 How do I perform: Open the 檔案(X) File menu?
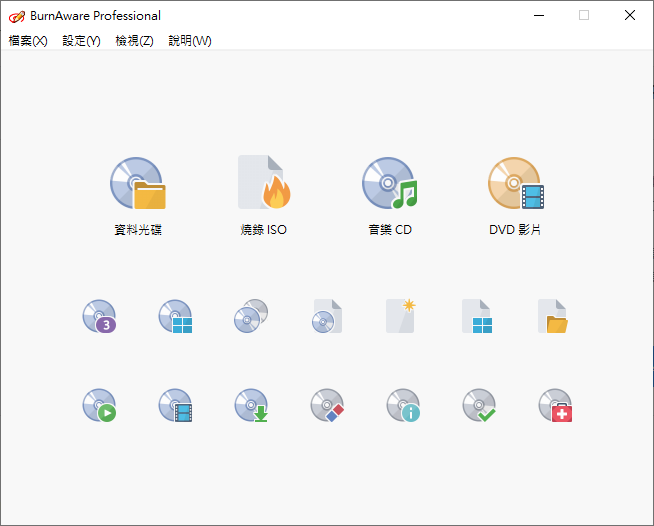[28, 40]
